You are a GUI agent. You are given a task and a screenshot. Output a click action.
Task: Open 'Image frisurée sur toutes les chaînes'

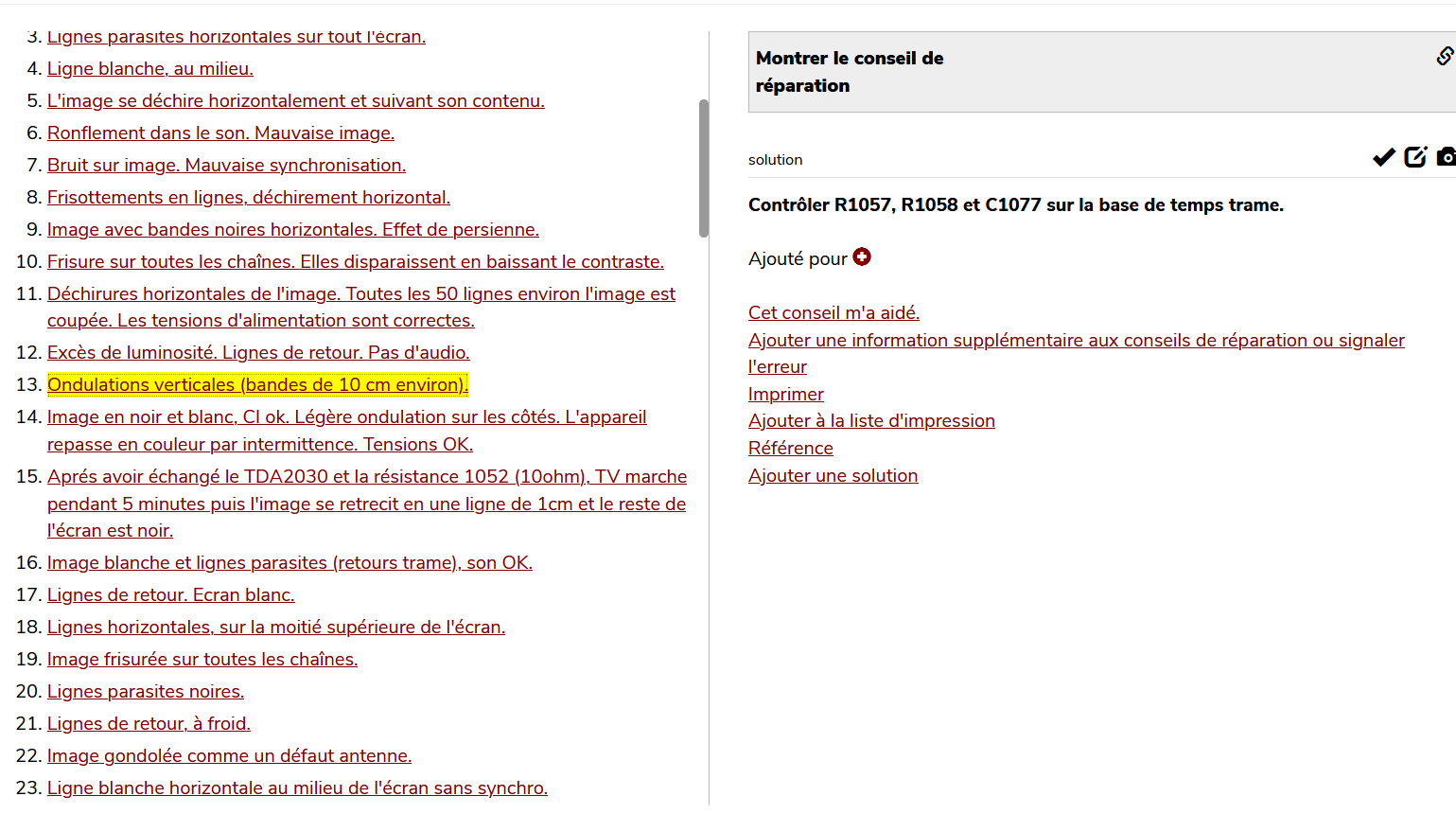(x=202, y=659)
